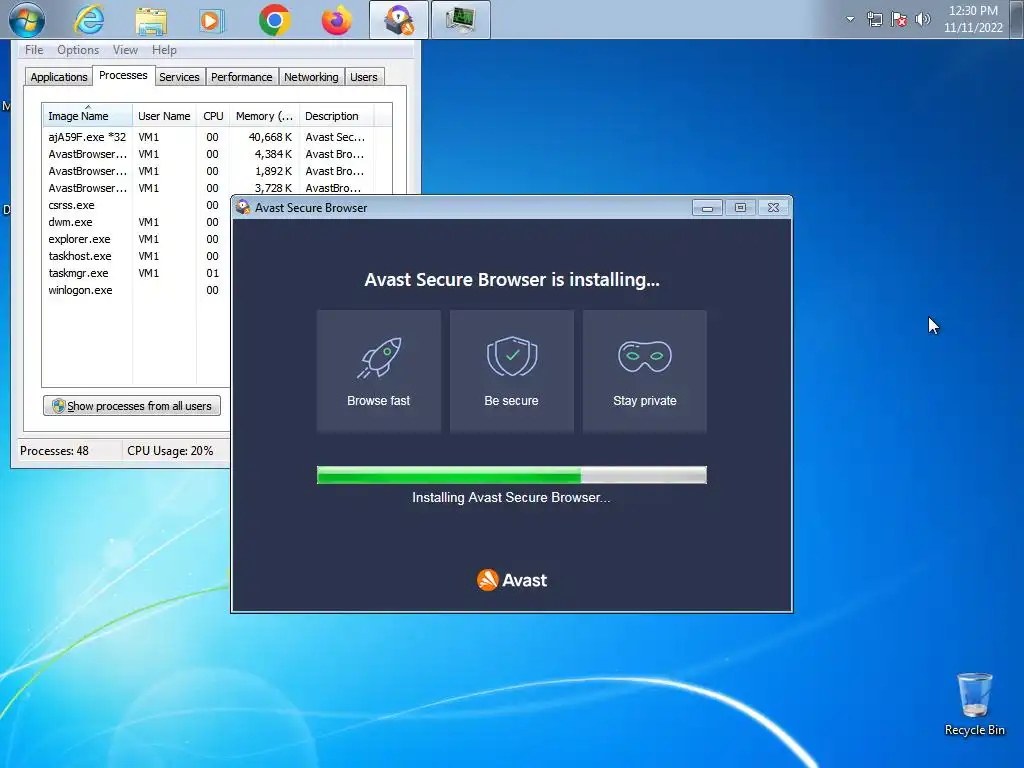Open the Help menu in Task Manager
This screenshot has width=1024, height=768.
click(164, 50)
